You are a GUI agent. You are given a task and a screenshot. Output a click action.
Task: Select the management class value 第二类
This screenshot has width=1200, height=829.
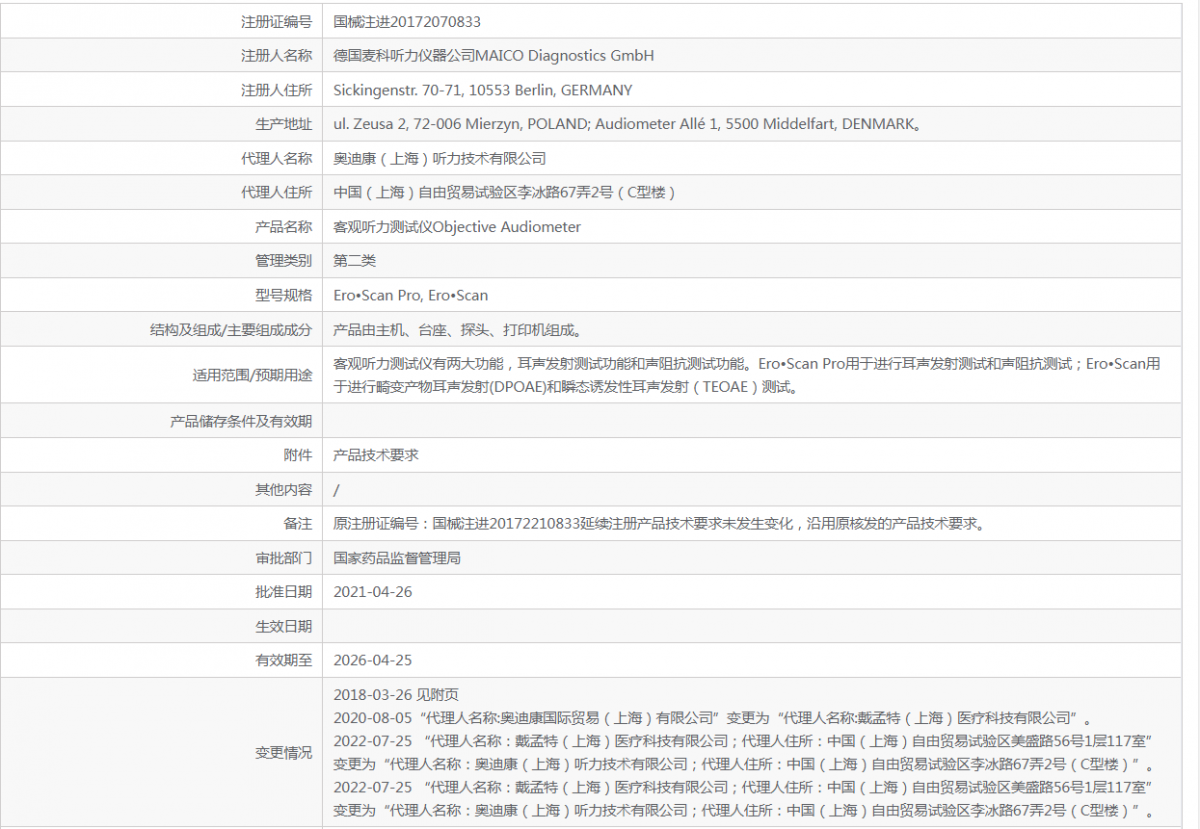pos(355,261)
